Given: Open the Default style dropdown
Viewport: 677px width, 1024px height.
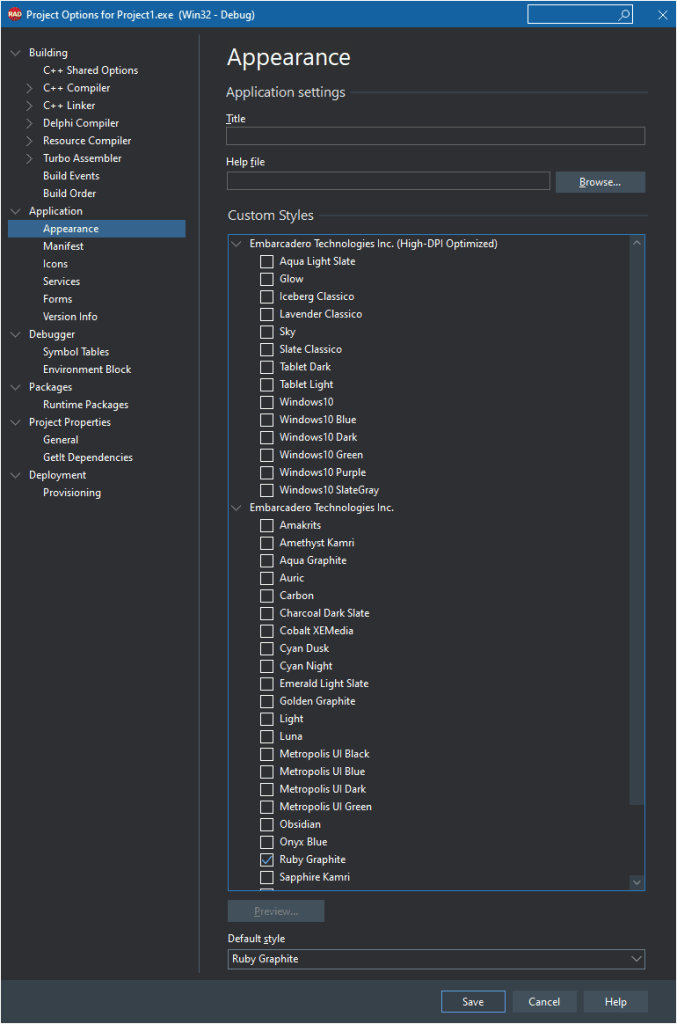Looking at the screenshot, I should coord(636,959).
